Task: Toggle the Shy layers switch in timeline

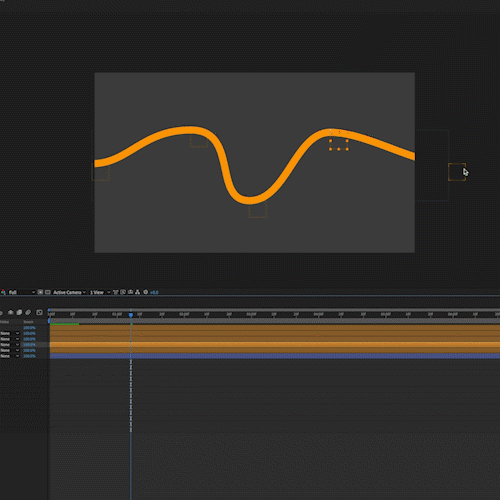Action: pyautogui.click(x=11, y=312)
